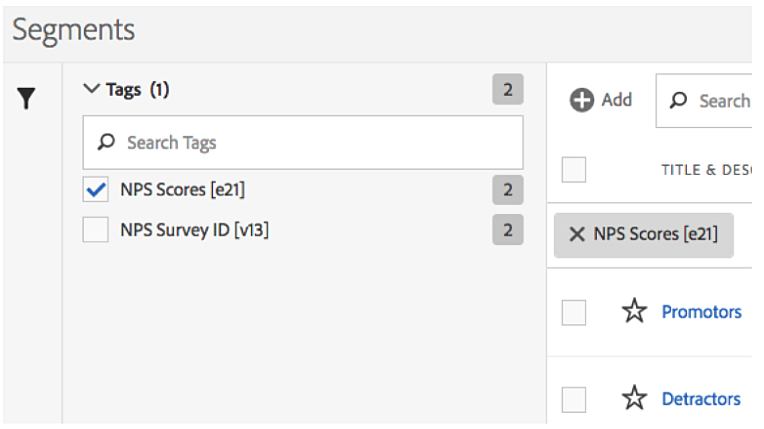
Task: Click the magnifier in Search Tags box
Action: (106, 142)
